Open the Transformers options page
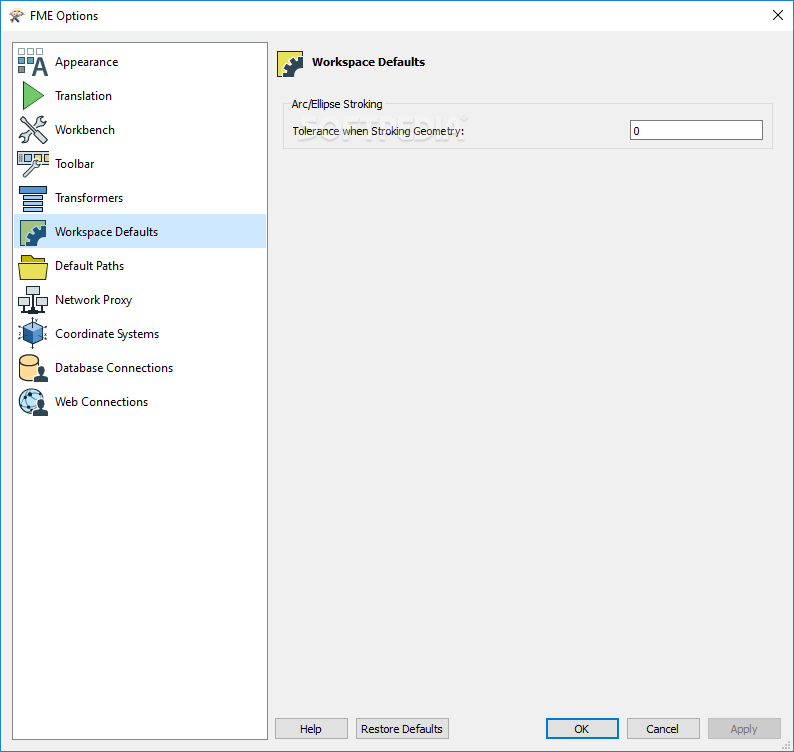The width and height of the screenshot is (794, 752). click(x=140, y=197)
